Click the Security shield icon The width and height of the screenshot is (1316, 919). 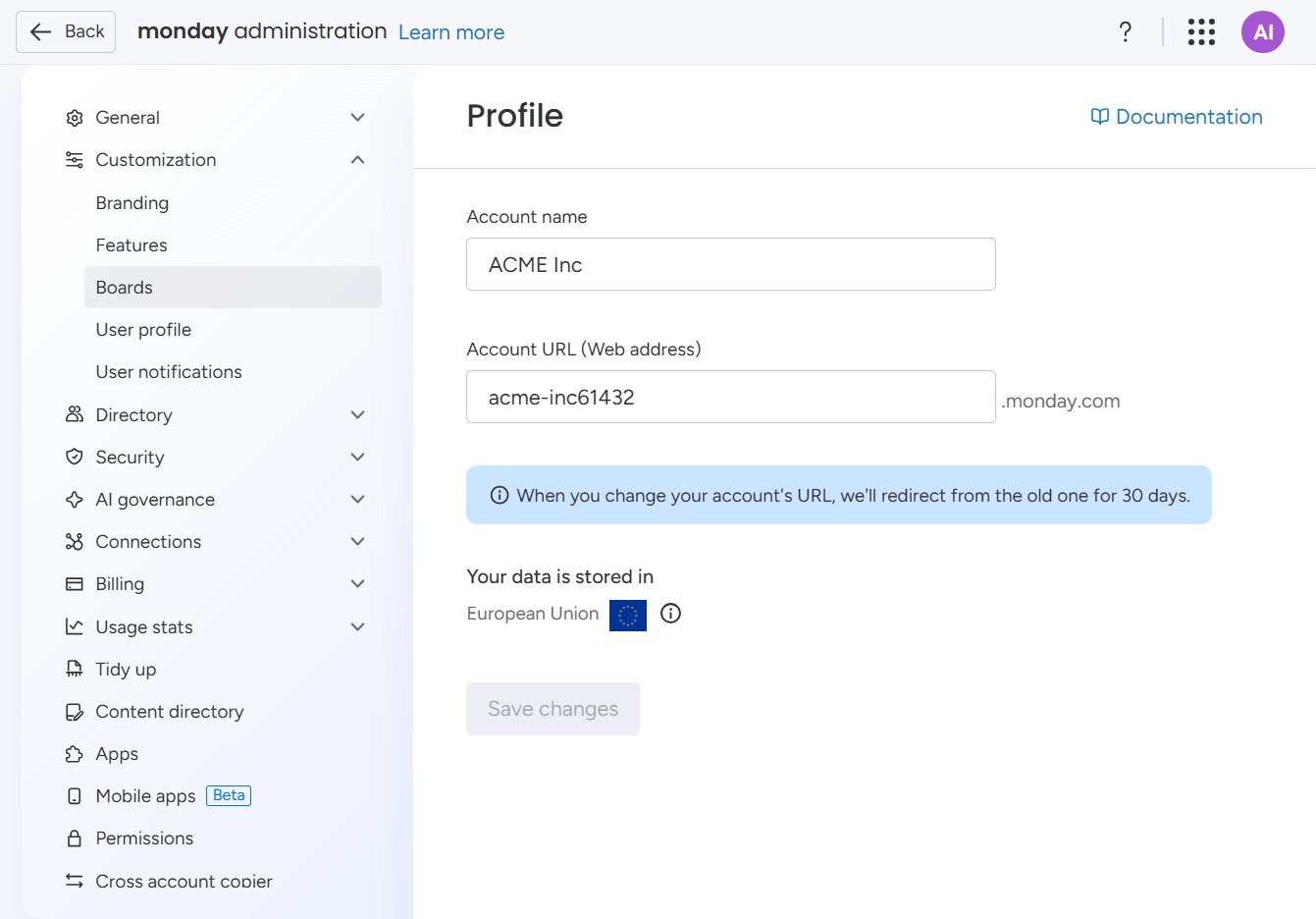click(x=74, y=457)
